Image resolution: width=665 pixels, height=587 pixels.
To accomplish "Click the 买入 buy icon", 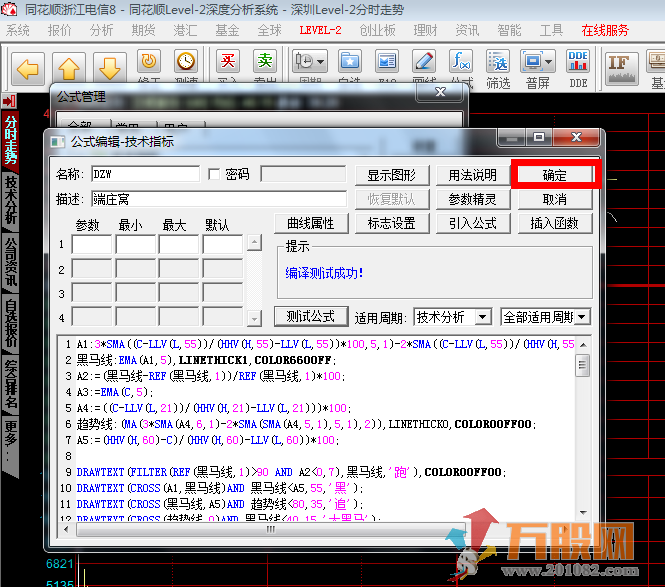I will pos(228,63).
